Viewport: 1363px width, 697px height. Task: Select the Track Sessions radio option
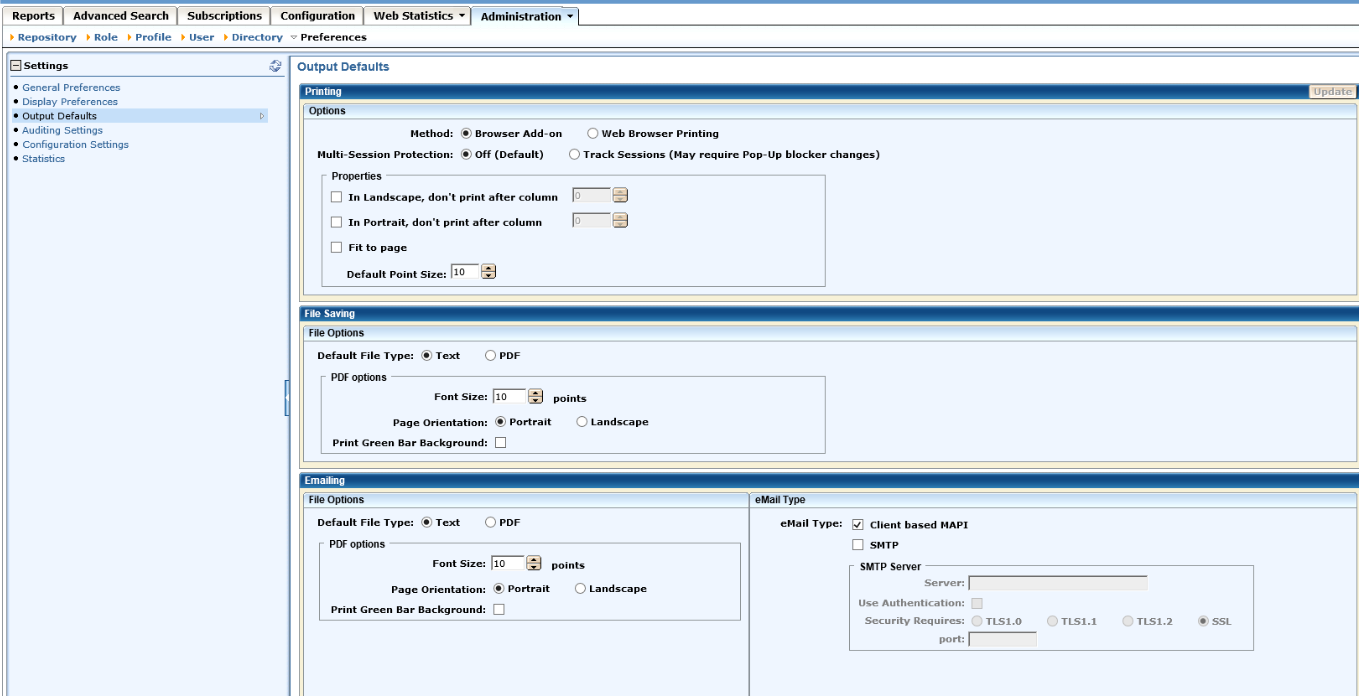(574, 155)
